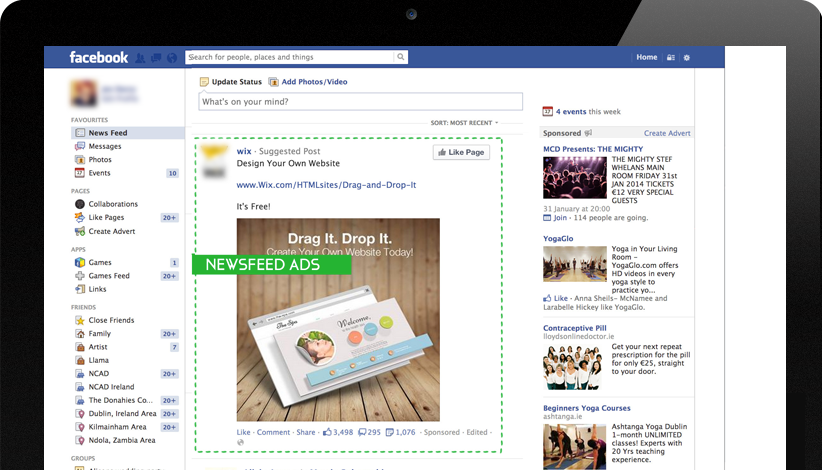
Task: Click the Like Page button
Action: tap(461, 152)
